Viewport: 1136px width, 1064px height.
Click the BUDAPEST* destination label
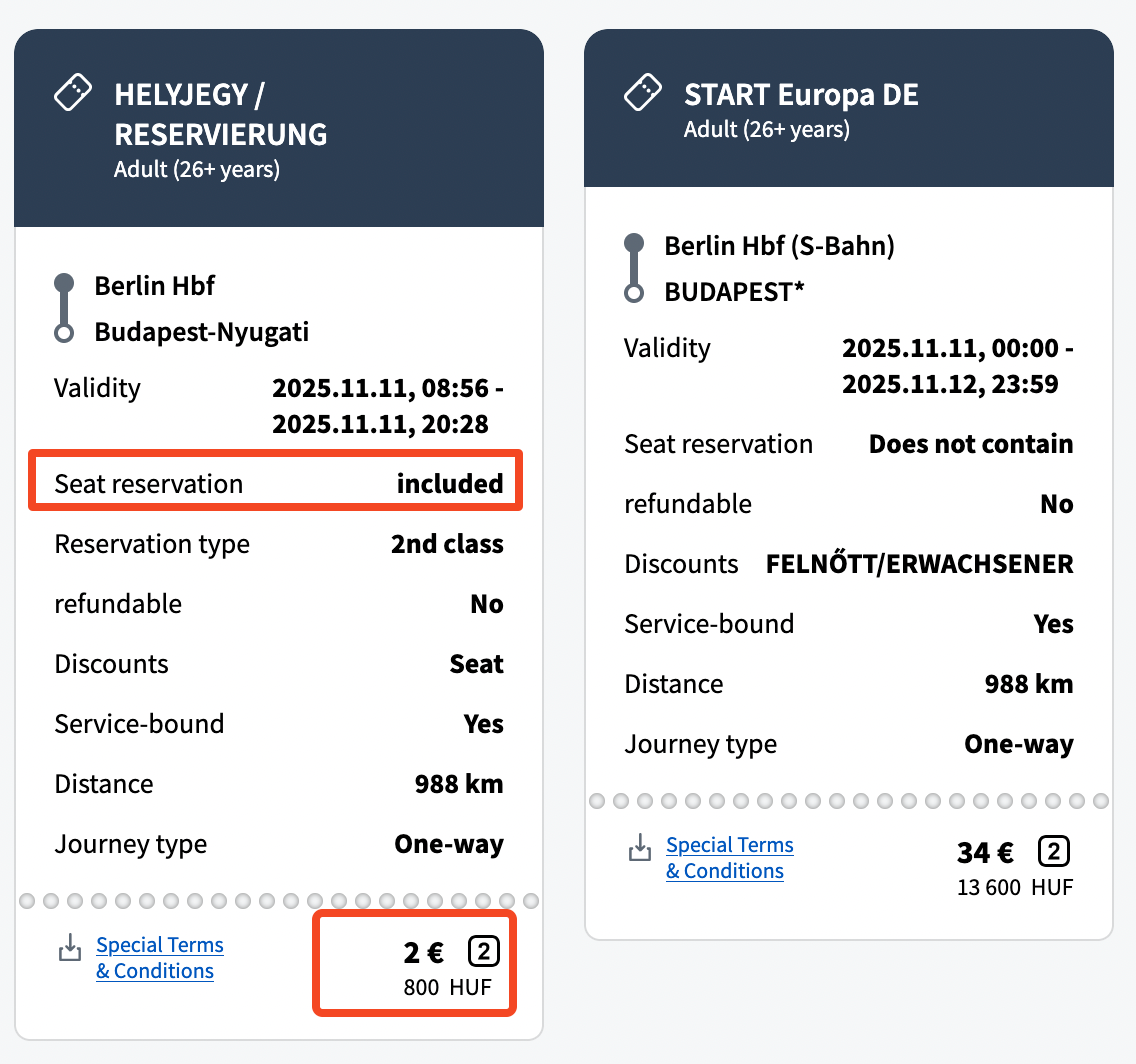pyautogui.click(x=734, y=292)
